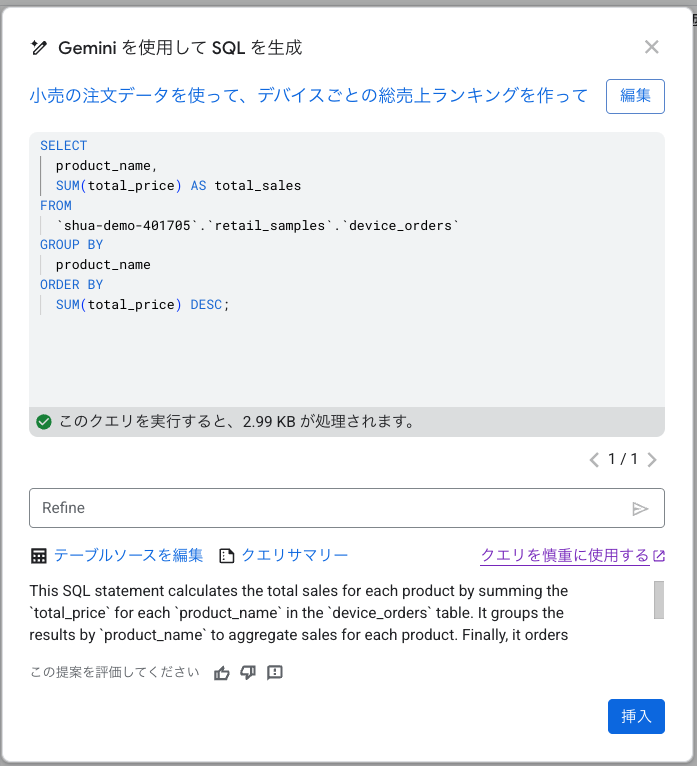
Task: Click the Japanese prompt text about device sales ranking
Action: (x=309, y=96)
